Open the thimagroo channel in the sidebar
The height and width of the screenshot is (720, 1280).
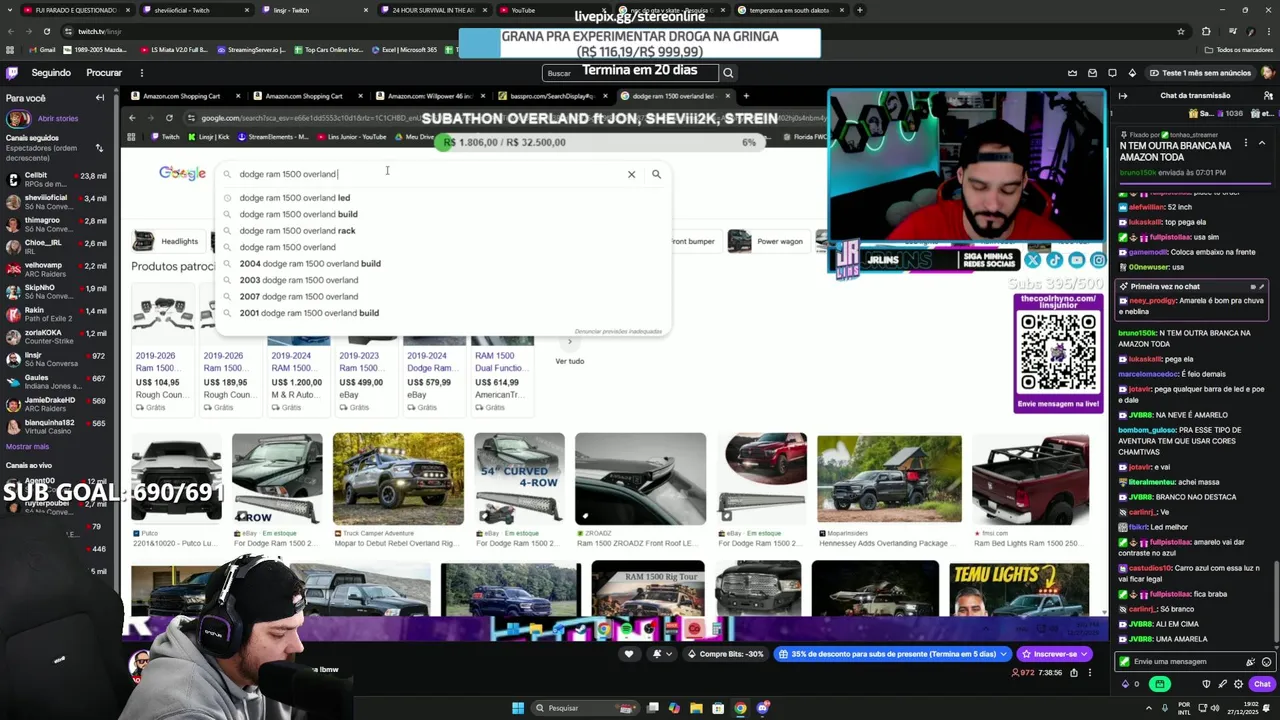56,224
